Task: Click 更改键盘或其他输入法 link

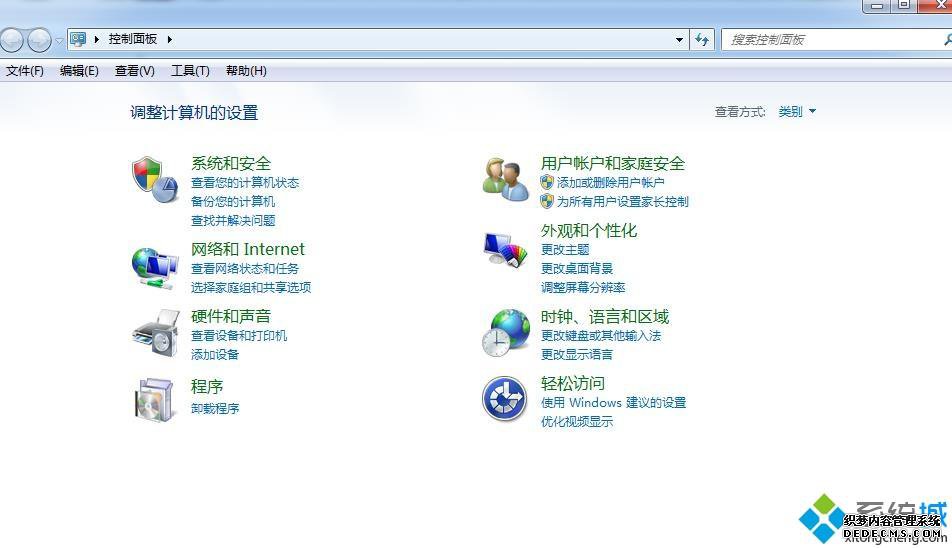Action: click(600, 336)
